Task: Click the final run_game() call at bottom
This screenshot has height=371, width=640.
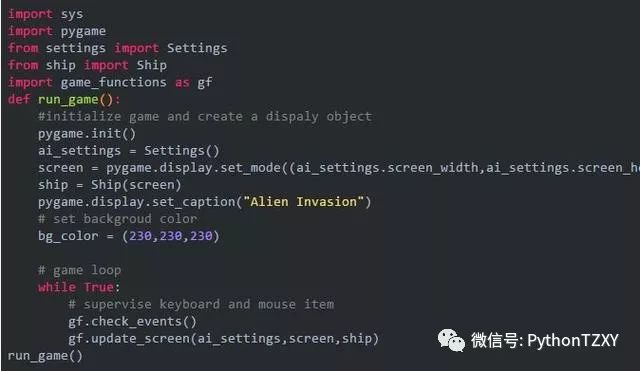Action: click(x=45, y=356)
